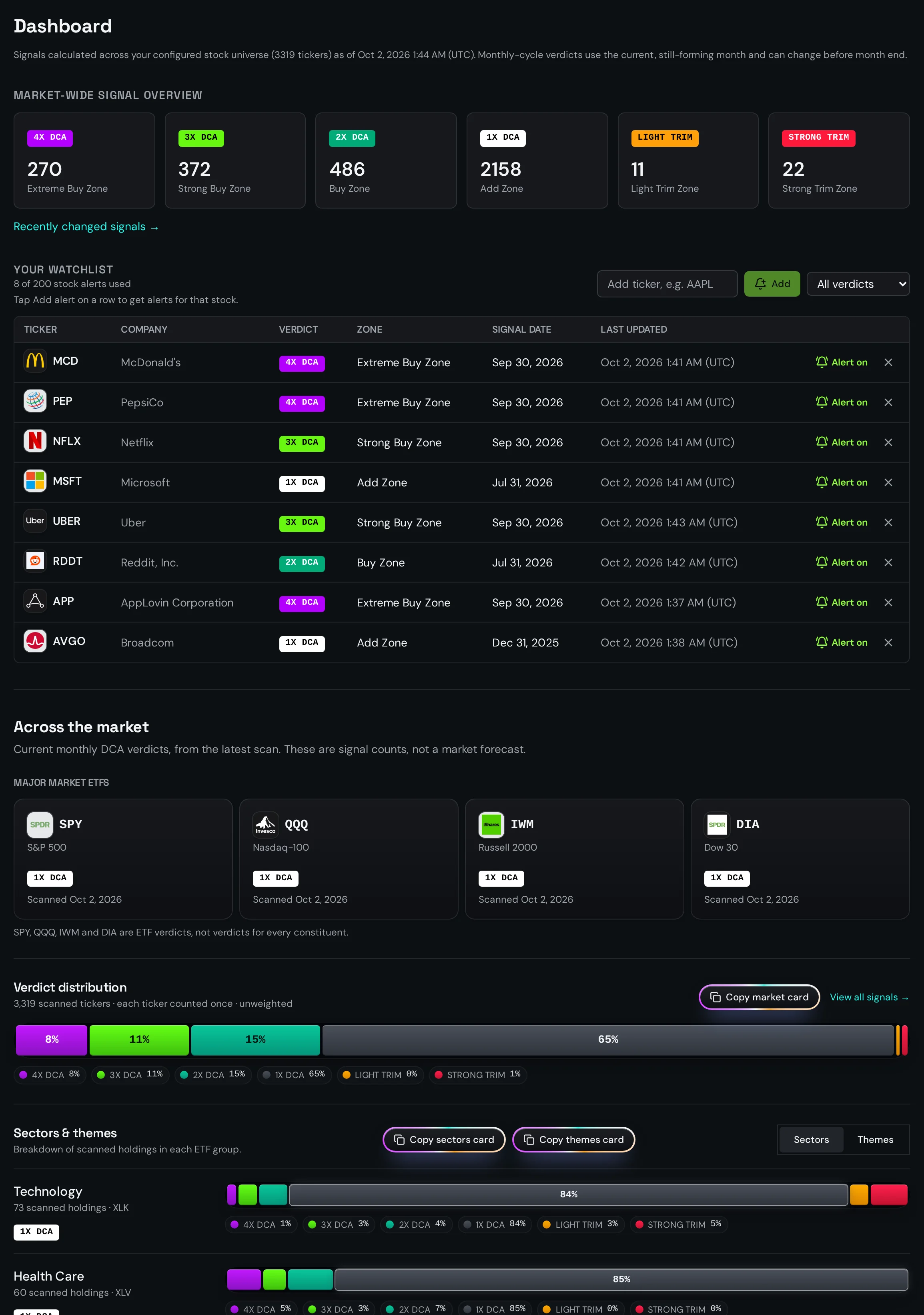Toggle the alert for NFLX
Image resolution: width=924 pixels, height=1315 pixels.
tap(842, 443)
